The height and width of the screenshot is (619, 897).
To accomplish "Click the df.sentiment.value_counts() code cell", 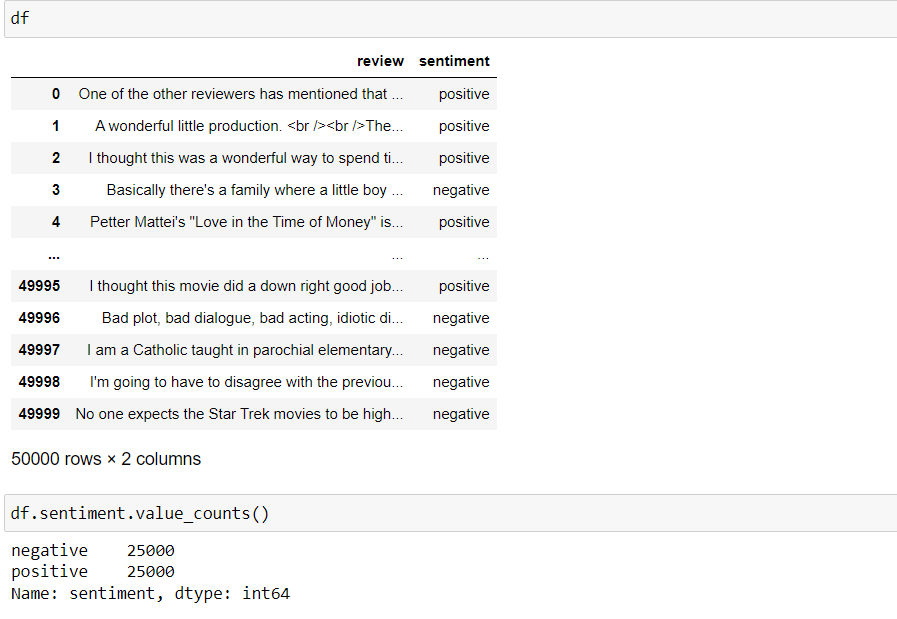I will (451, 513).
